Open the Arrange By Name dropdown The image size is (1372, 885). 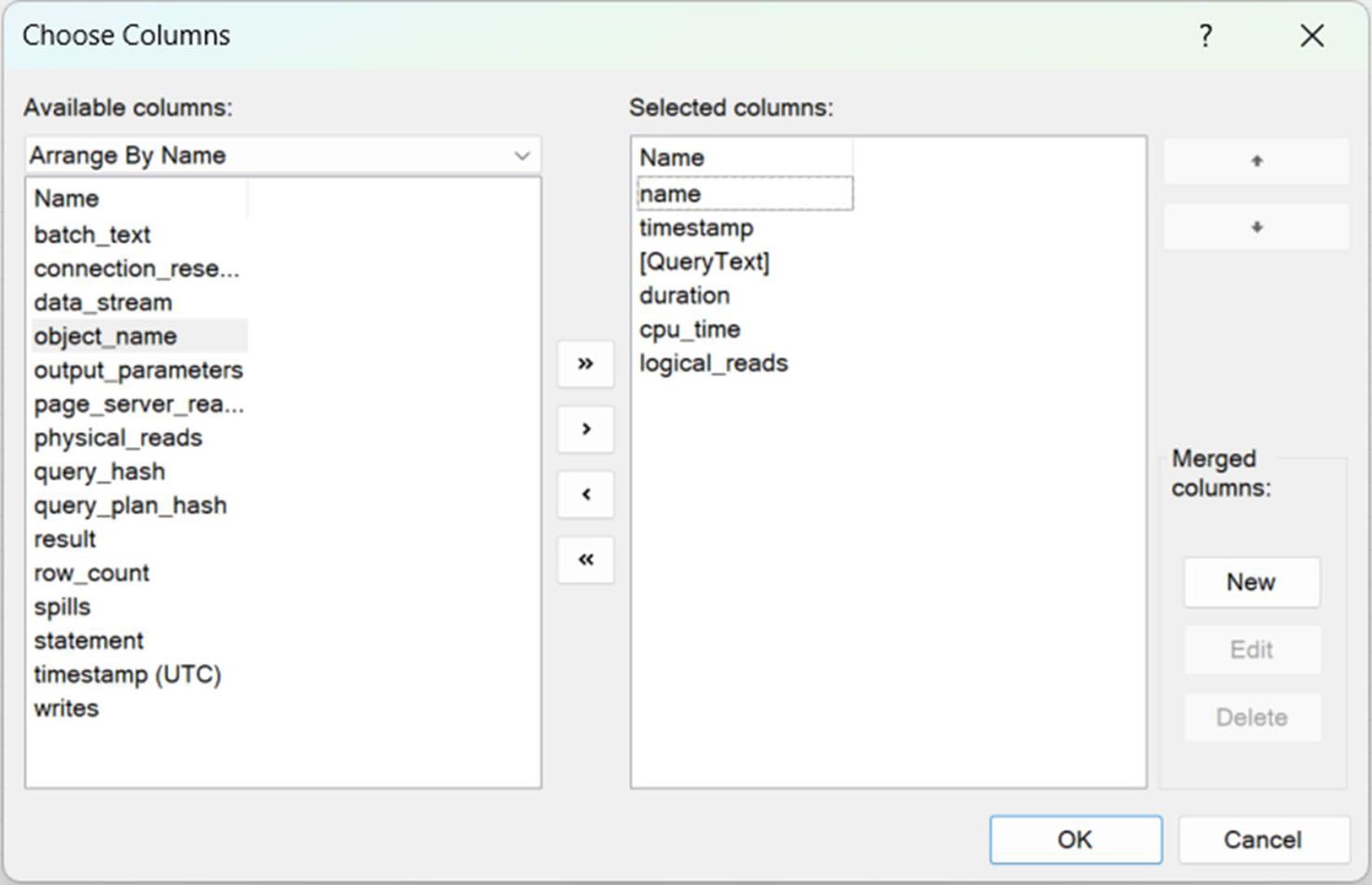pos(283,155)
